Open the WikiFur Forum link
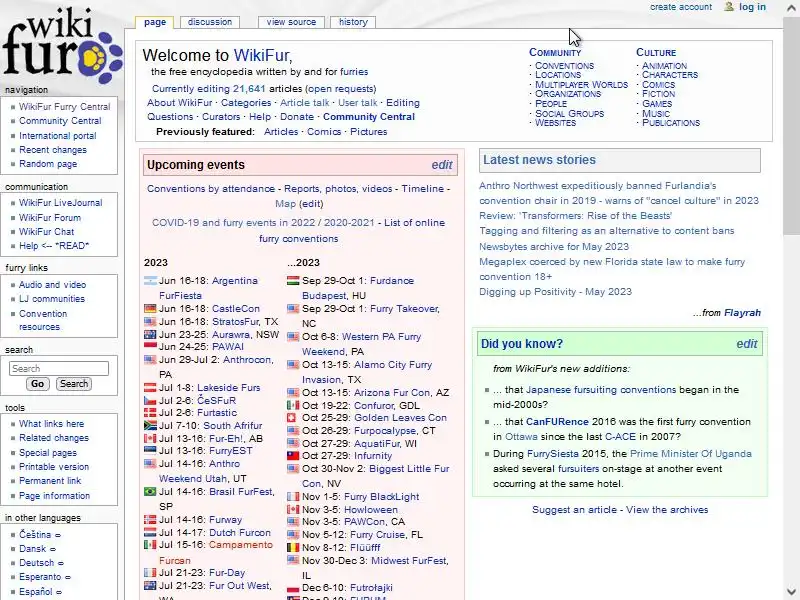 click(x=50, y=218)
